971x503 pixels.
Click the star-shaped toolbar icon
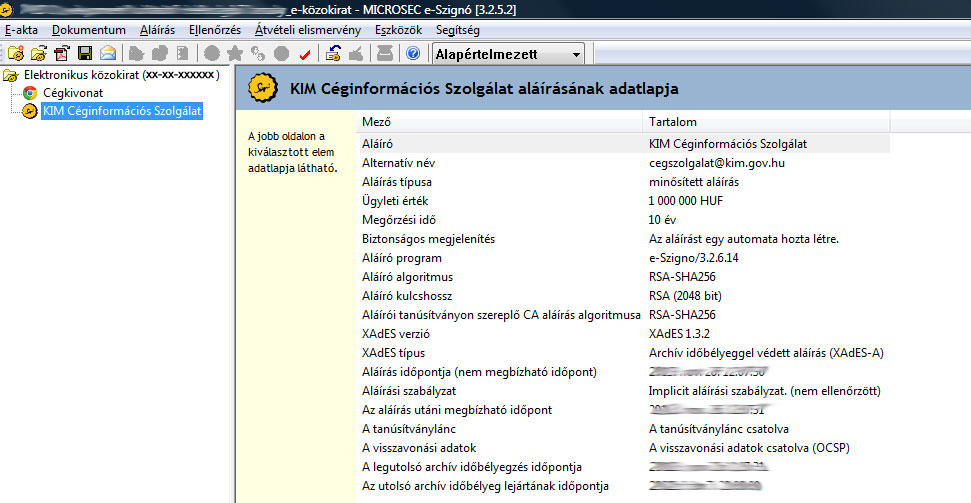235,53
